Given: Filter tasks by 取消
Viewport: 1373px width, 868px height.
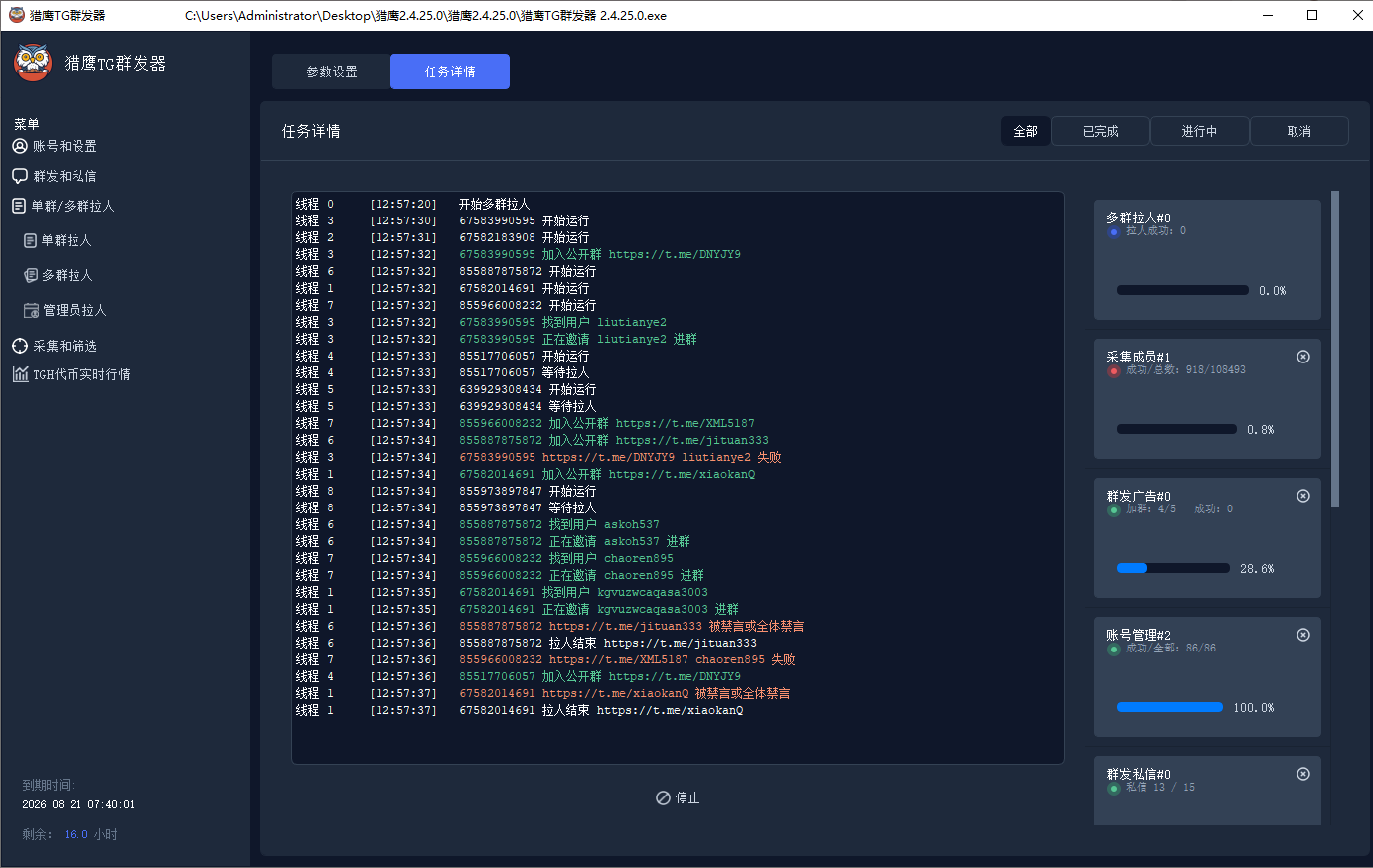Looking at the screenshot, I should [x=1299, y=131].
